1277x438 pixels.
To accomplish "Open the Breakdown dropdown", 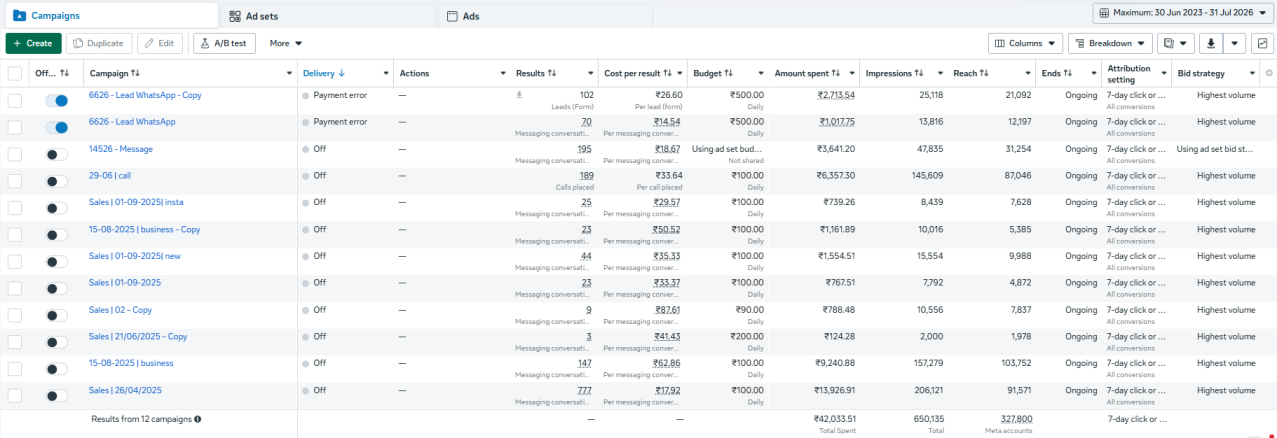I will 1110,43.
